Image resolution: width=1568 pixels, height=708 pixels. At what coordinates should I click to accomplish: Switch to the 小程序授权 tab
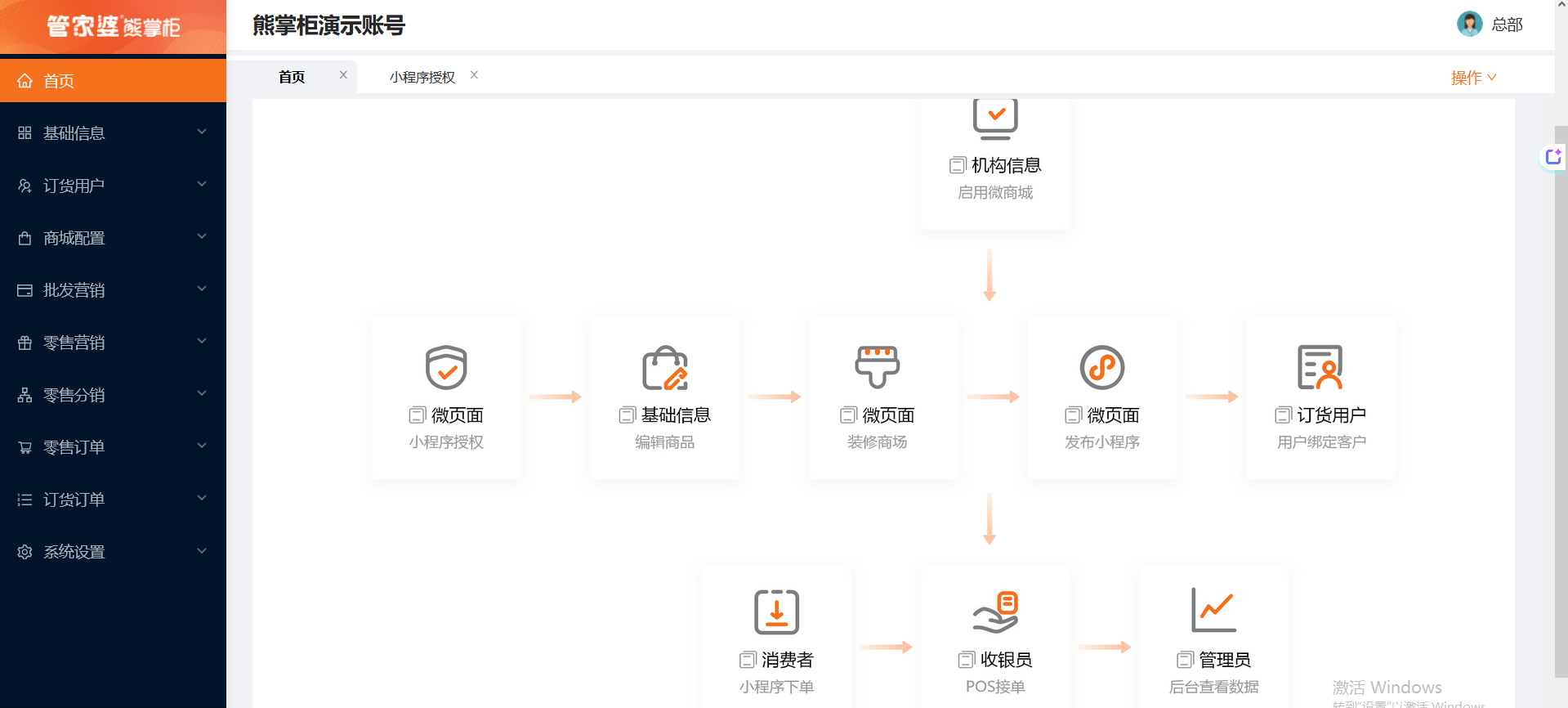coord(422,77)
